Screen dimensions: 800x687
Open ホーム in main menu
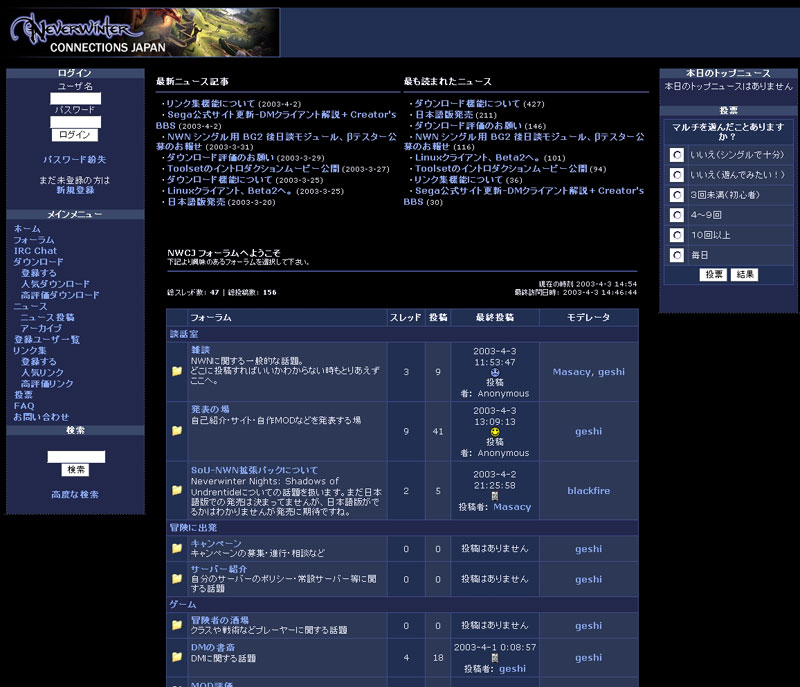pyautogui.click(x=27, y=228)
